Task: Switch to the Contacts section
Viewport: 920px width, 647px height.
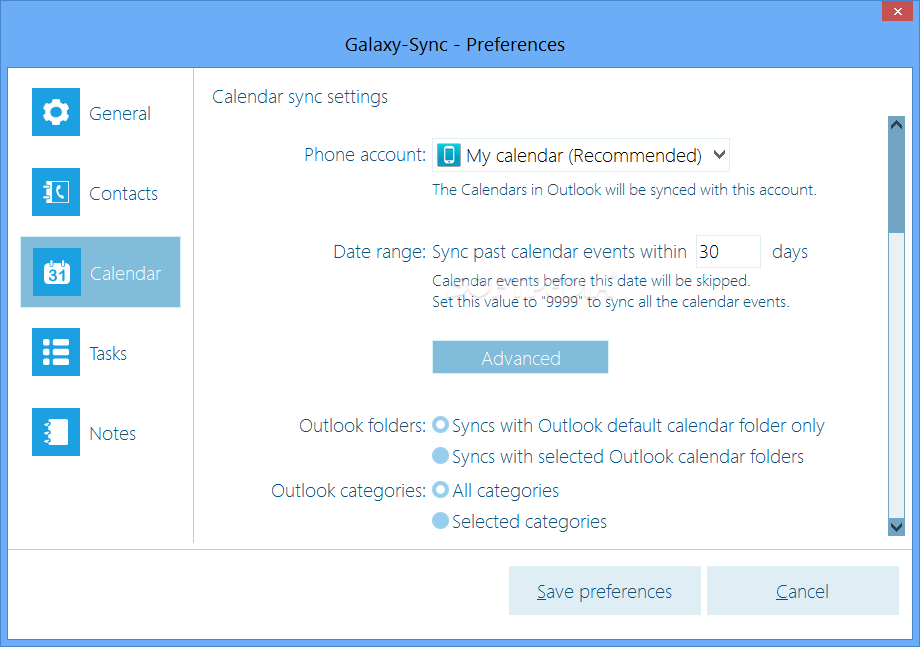Action: [123, 194]
